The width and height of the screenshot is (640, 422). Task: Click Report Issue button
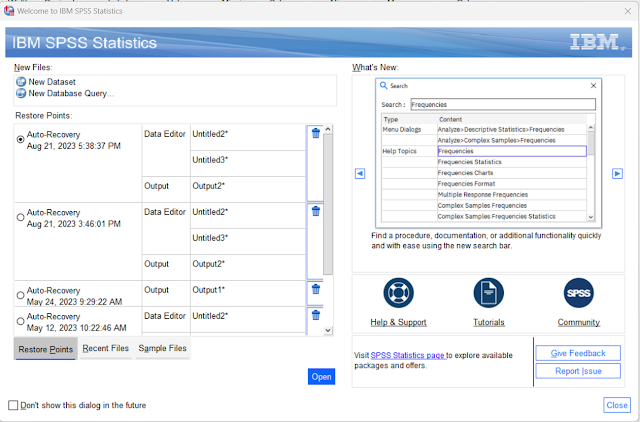click(x=578, y=371)
